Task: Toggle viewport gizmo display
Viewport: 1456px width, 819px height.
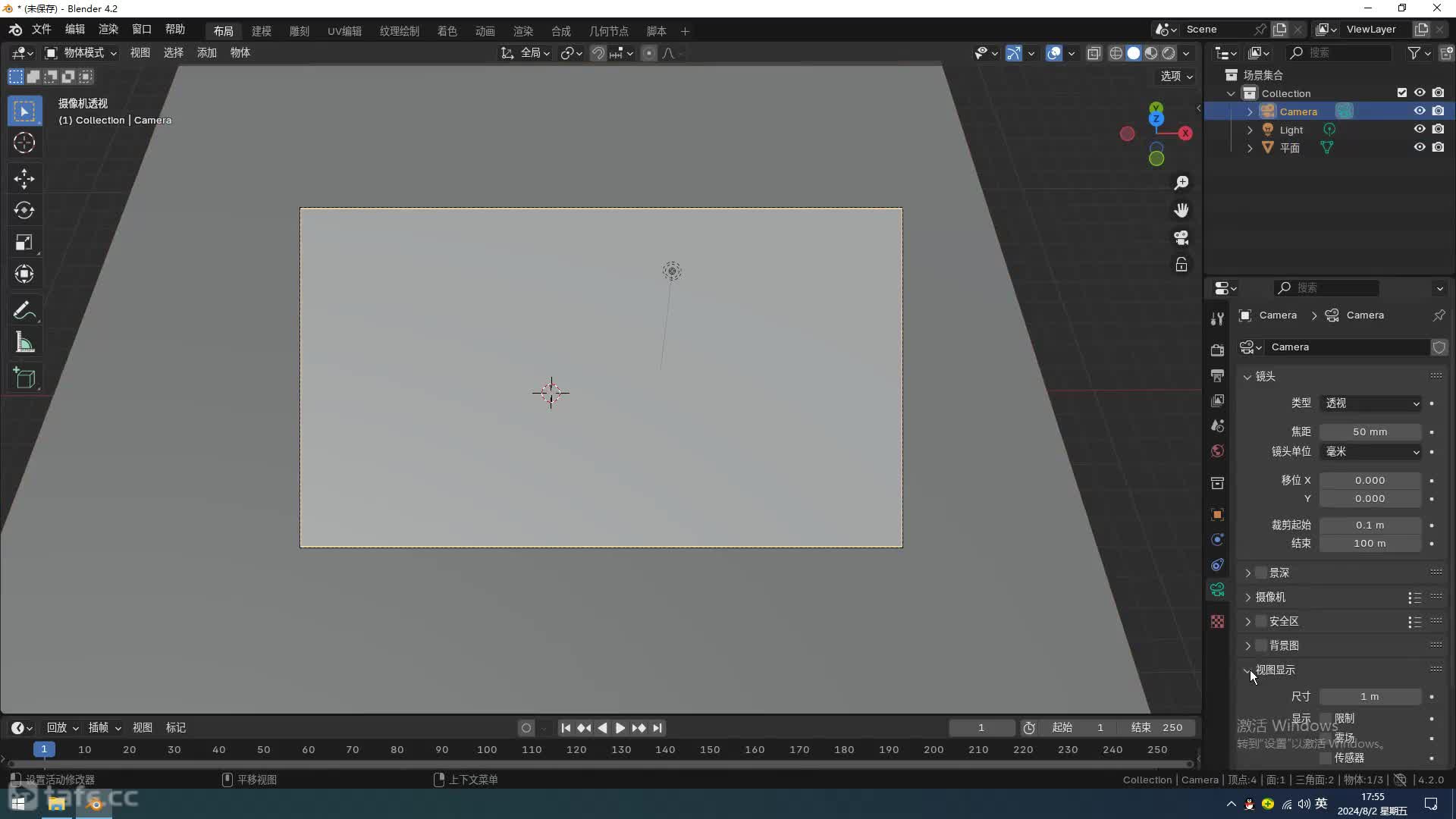Action: (1014, 53)
